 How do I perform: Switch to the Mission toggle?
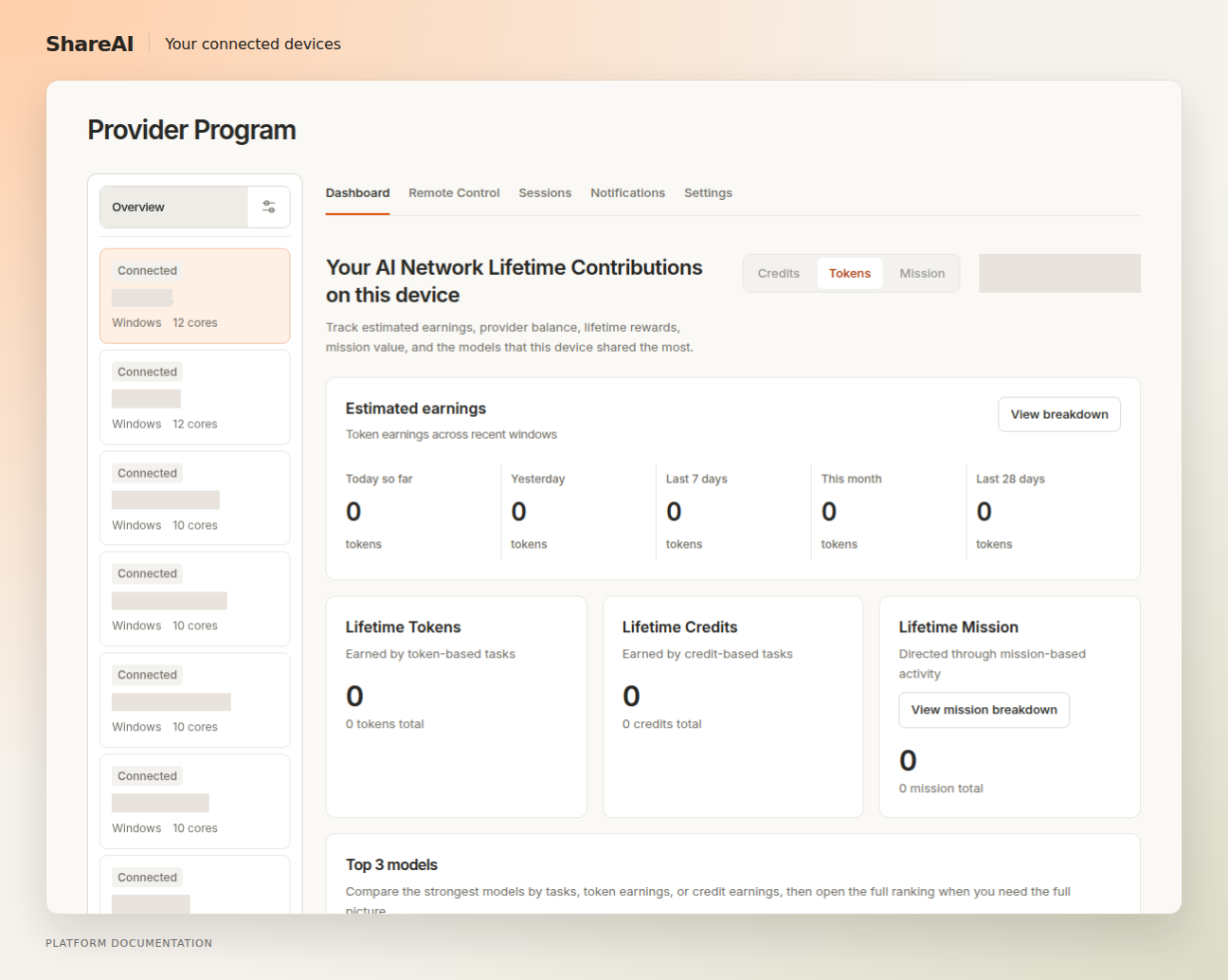[x=922, y=273]
